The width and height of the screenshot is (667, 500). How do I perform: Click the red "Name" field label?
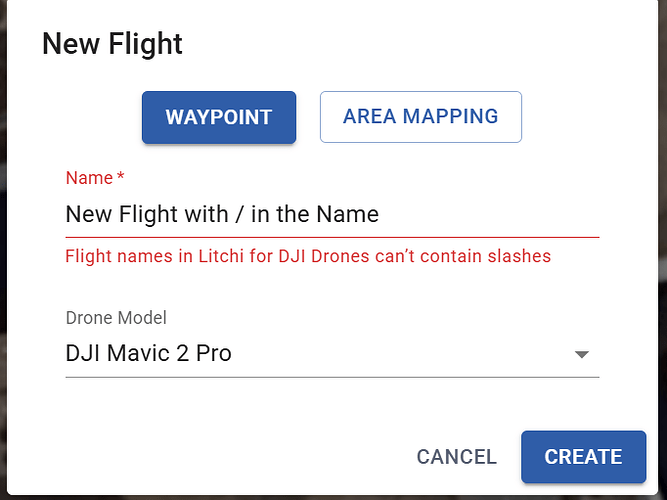[x=89, y=178]
